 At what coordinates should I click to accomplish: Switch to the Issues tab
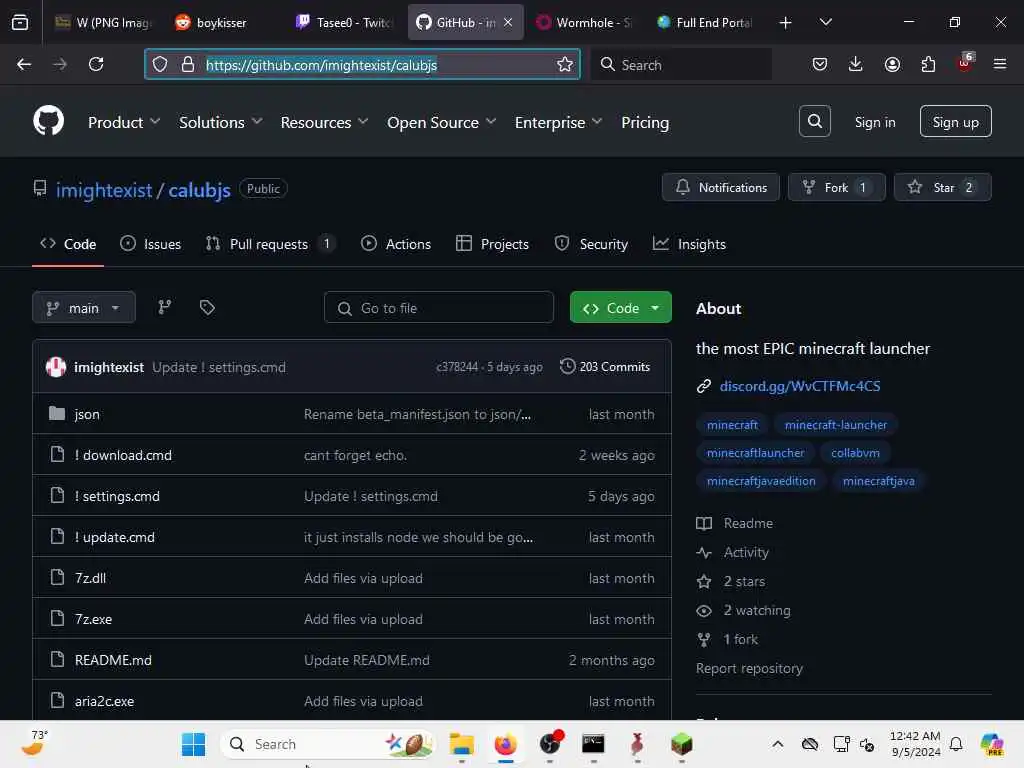151,244
